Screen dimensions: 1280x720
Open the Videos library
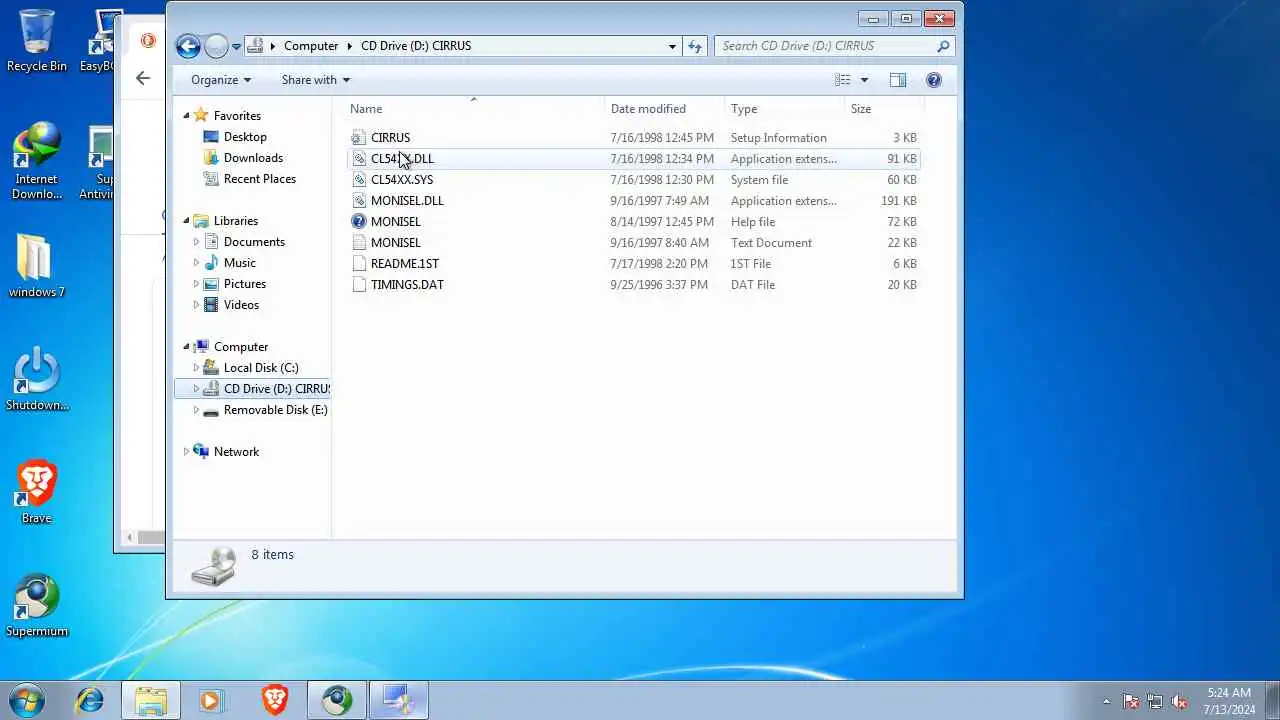point(241,305)
